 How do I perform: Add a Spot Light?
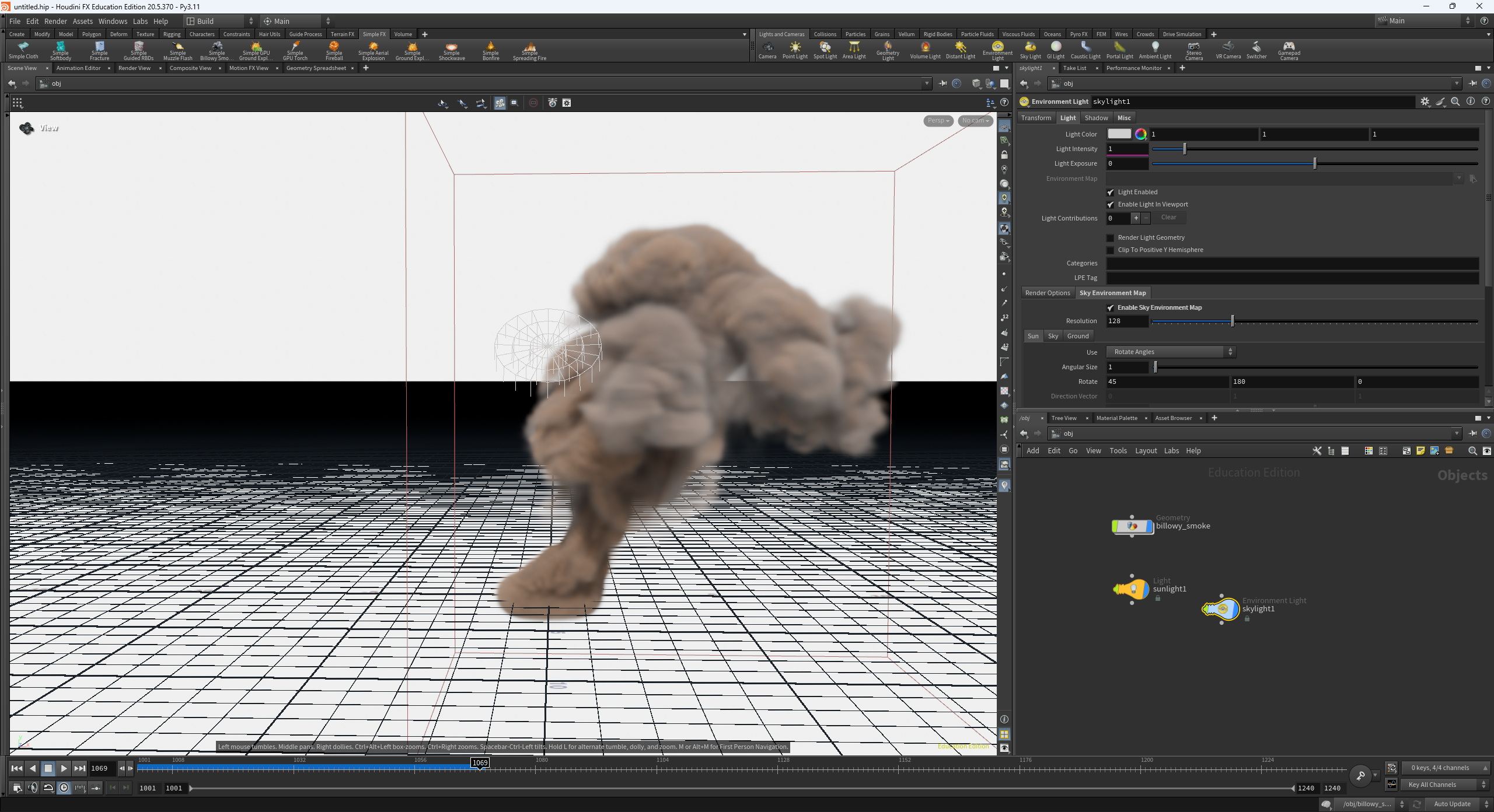pyautogui.click(x=825, y=51)
